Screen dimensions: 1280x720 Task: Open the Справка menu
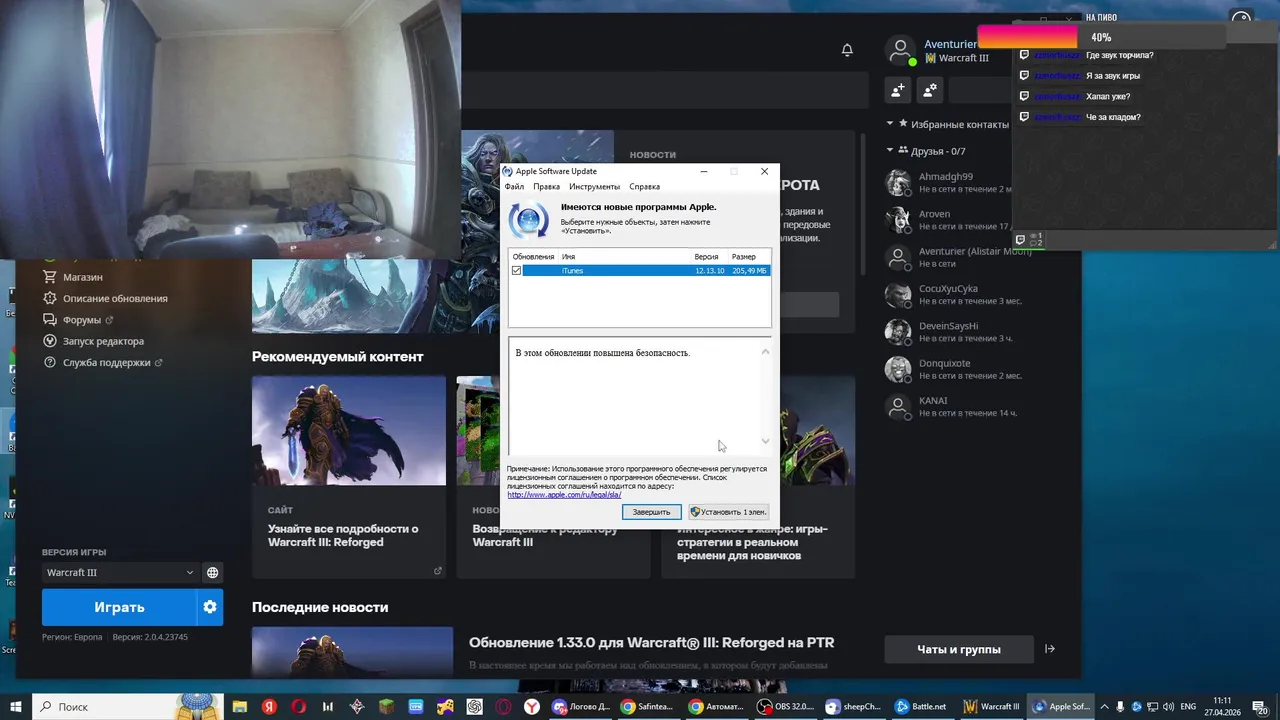[x=644, y=187]
